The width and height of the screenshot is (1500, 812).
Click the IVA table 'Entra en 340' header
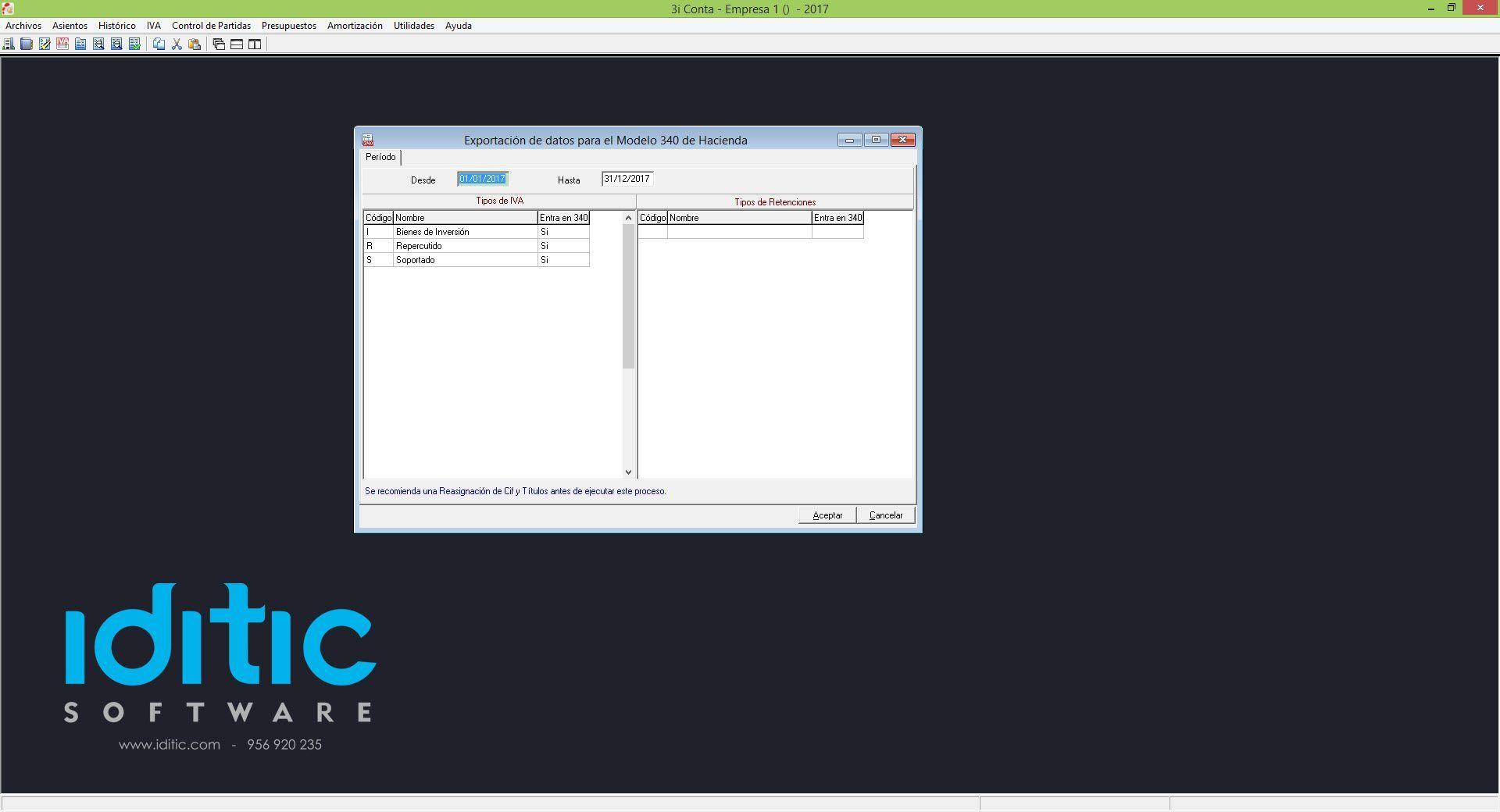tap(563, 218)
